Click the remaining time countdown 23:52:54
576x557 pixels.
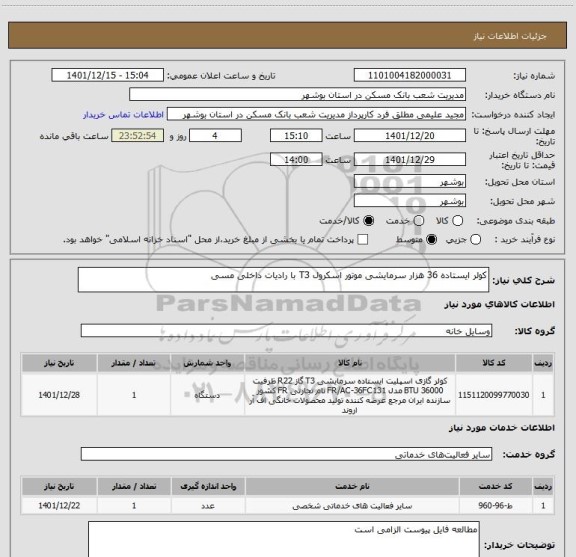tap(138, 136)
